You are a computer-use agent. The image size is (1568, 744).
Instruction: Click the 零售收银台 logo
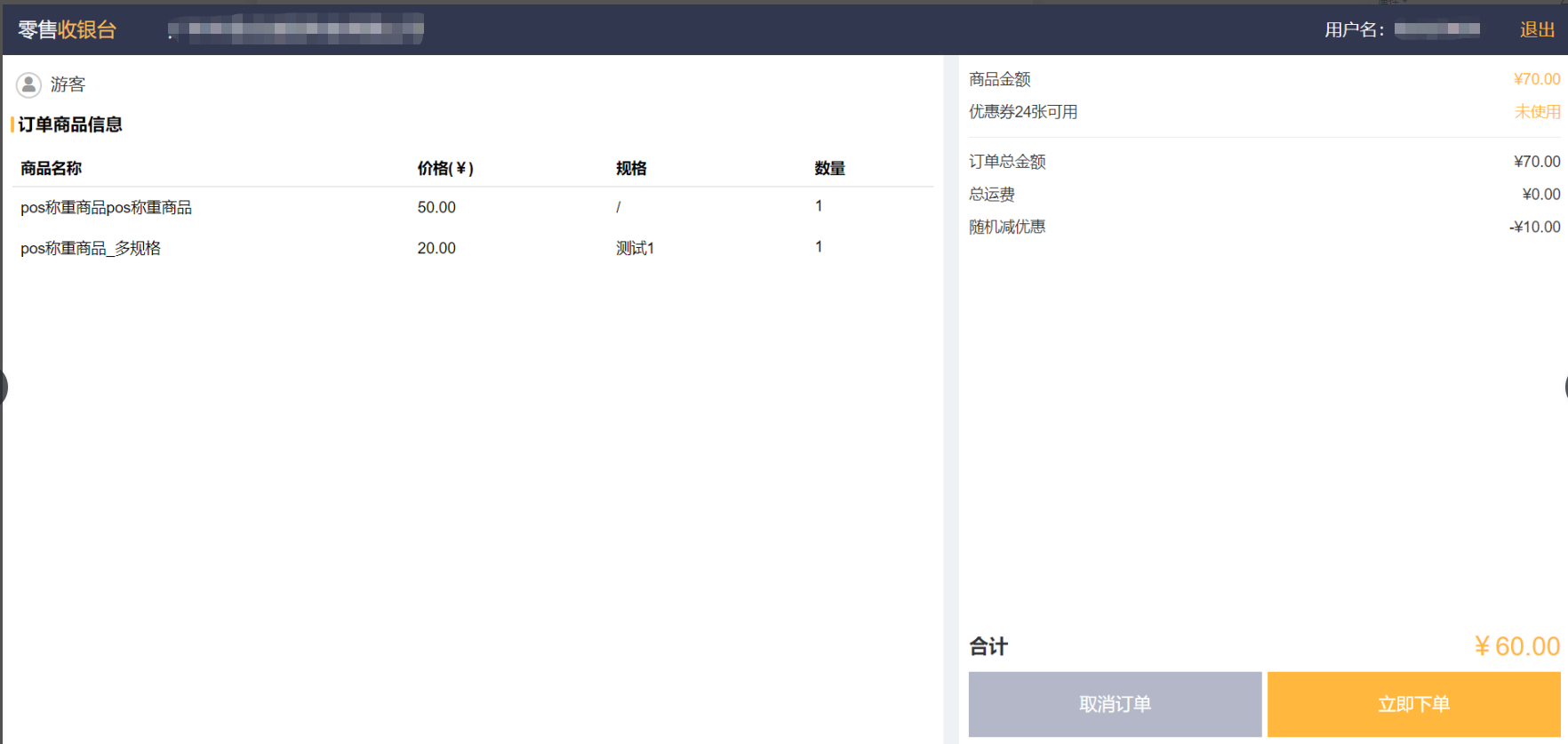point(68,30)
